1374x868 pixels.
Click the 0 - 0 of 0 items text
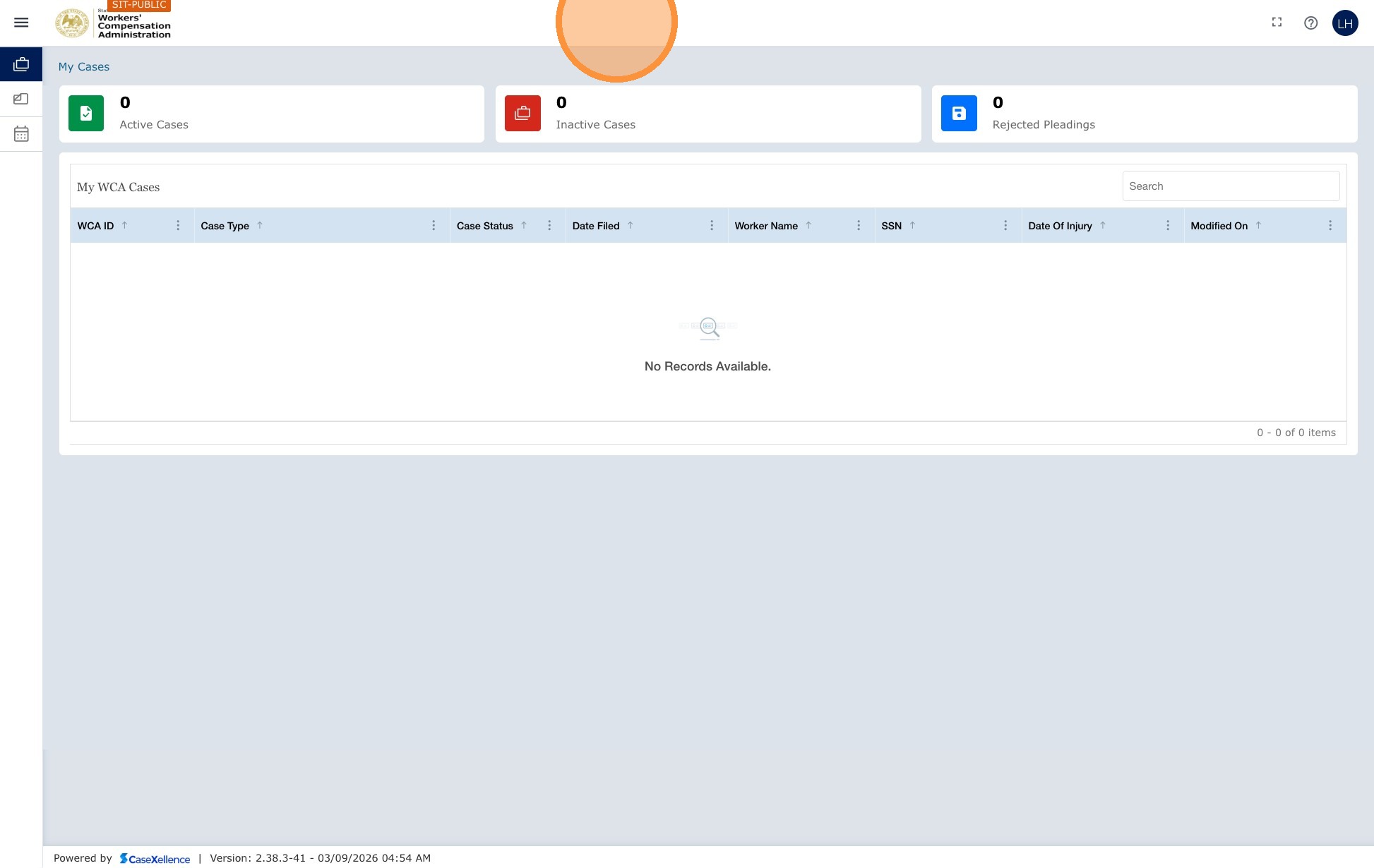click(x=1296, y=433)
